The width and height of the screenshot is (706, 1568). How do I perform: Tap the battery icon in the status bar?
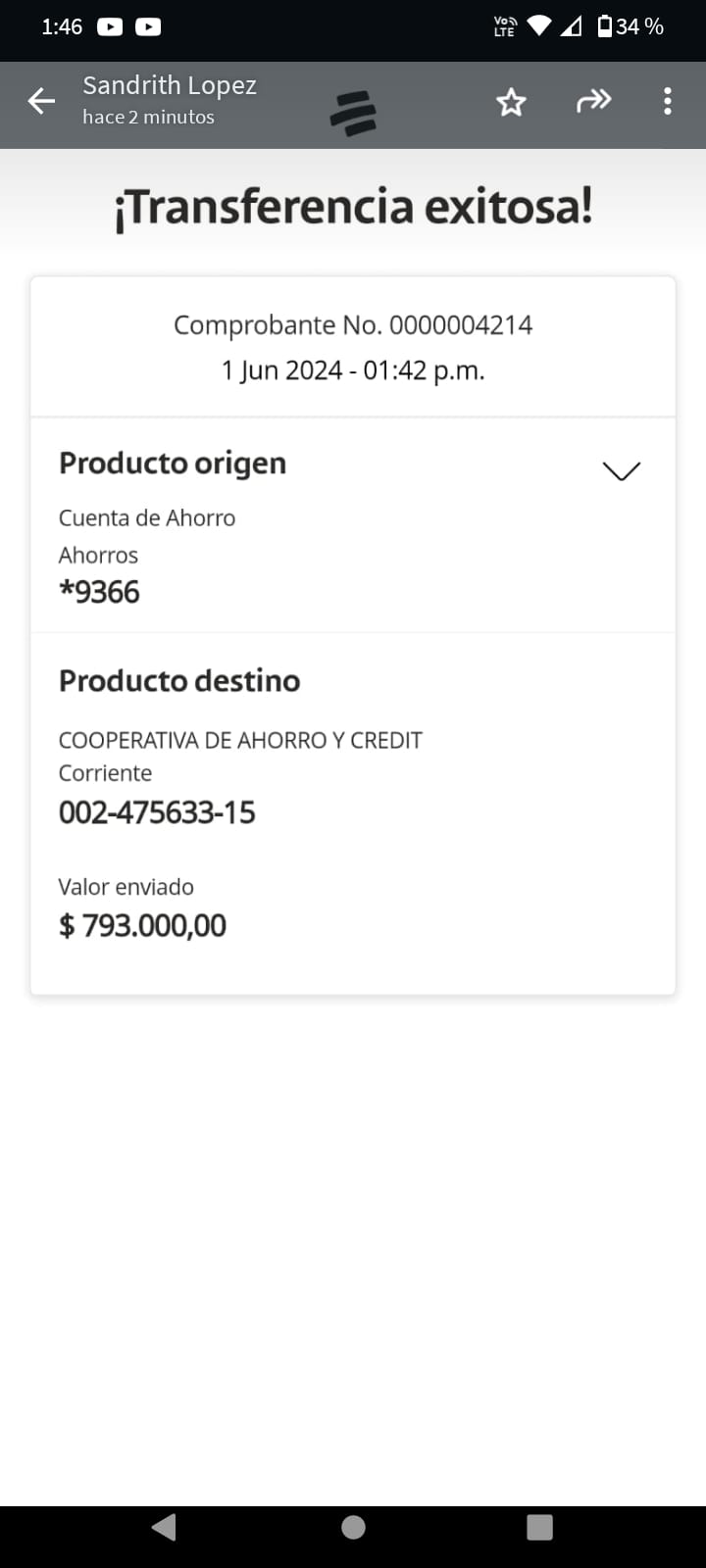click(605, 26)
